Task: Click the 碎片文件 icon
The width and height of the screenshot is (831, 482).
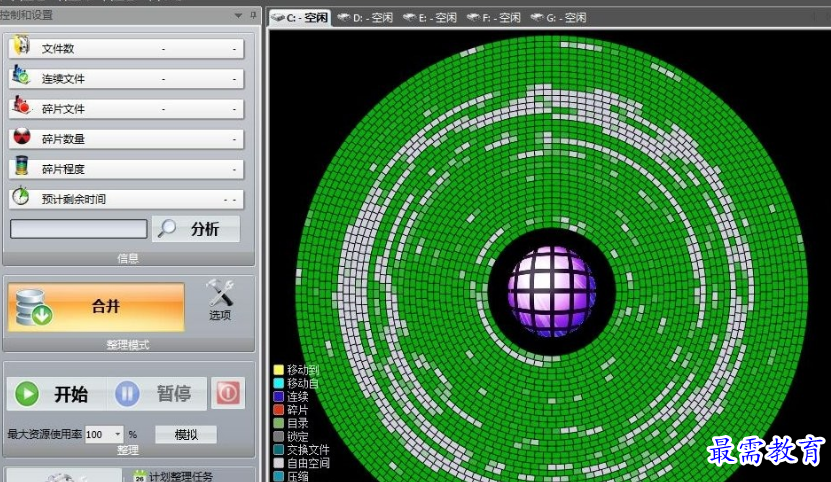Action: click(21, 105)
